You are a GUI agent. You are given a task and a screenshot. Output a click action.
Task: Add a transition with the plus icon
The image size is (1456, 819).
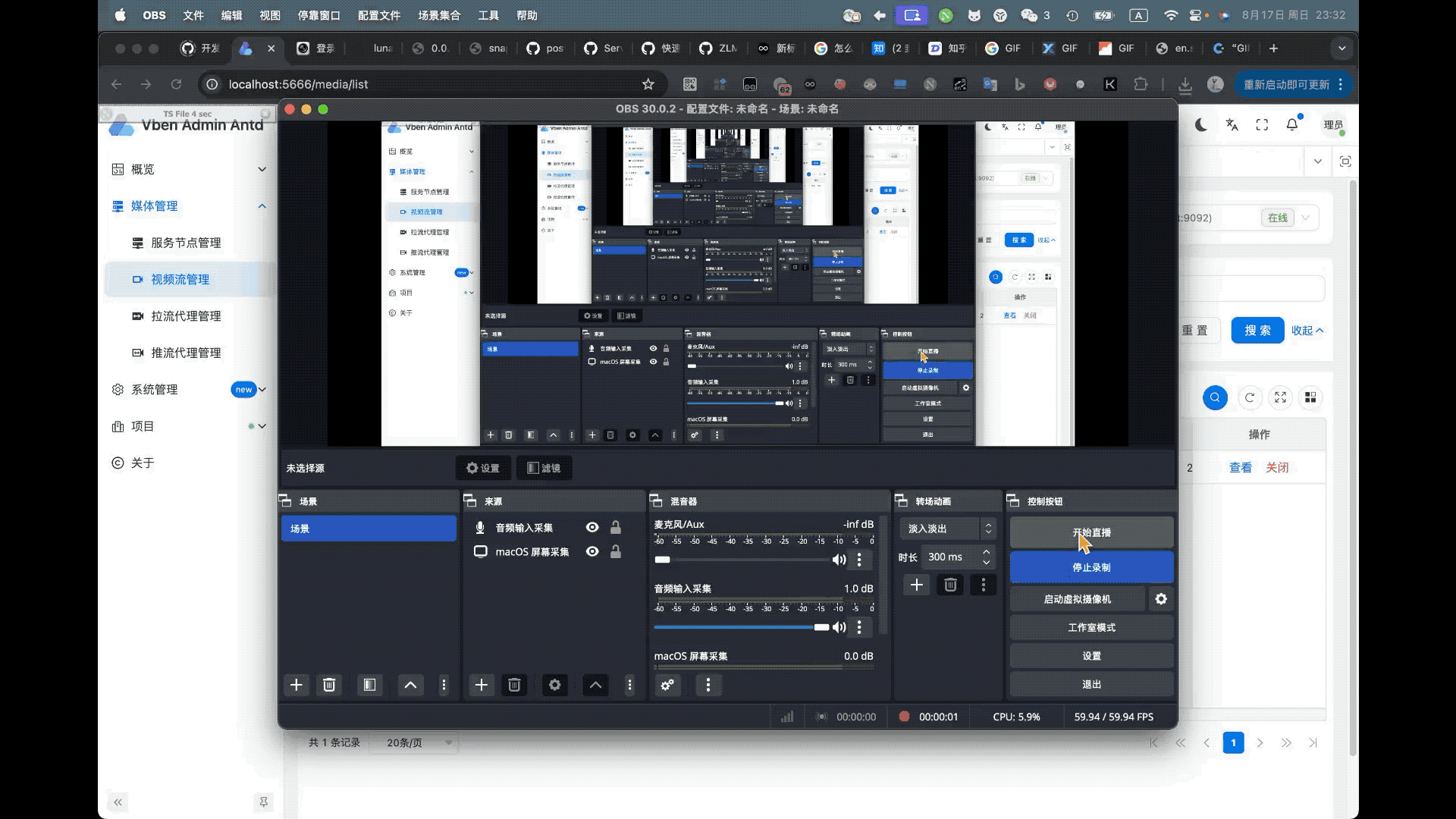coord(917,585)
